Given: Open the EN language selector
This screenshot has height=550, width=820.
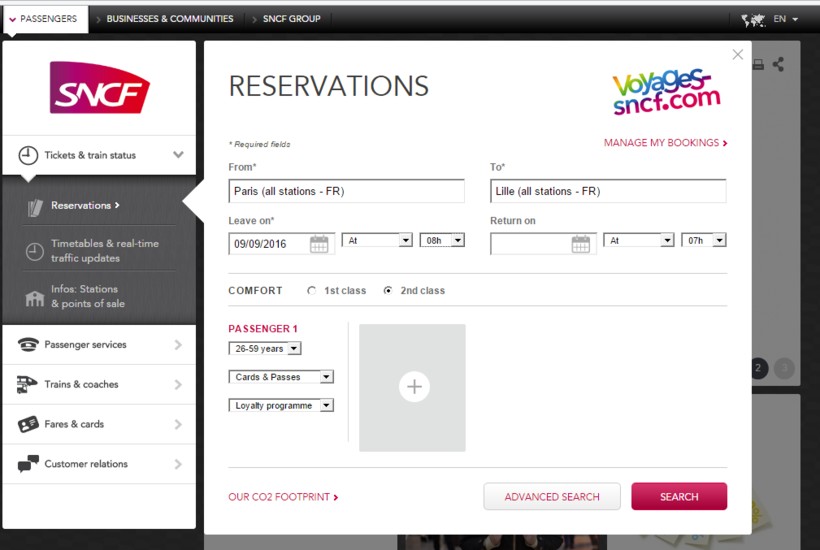Looking at the screenshot, I should (785, 19).
